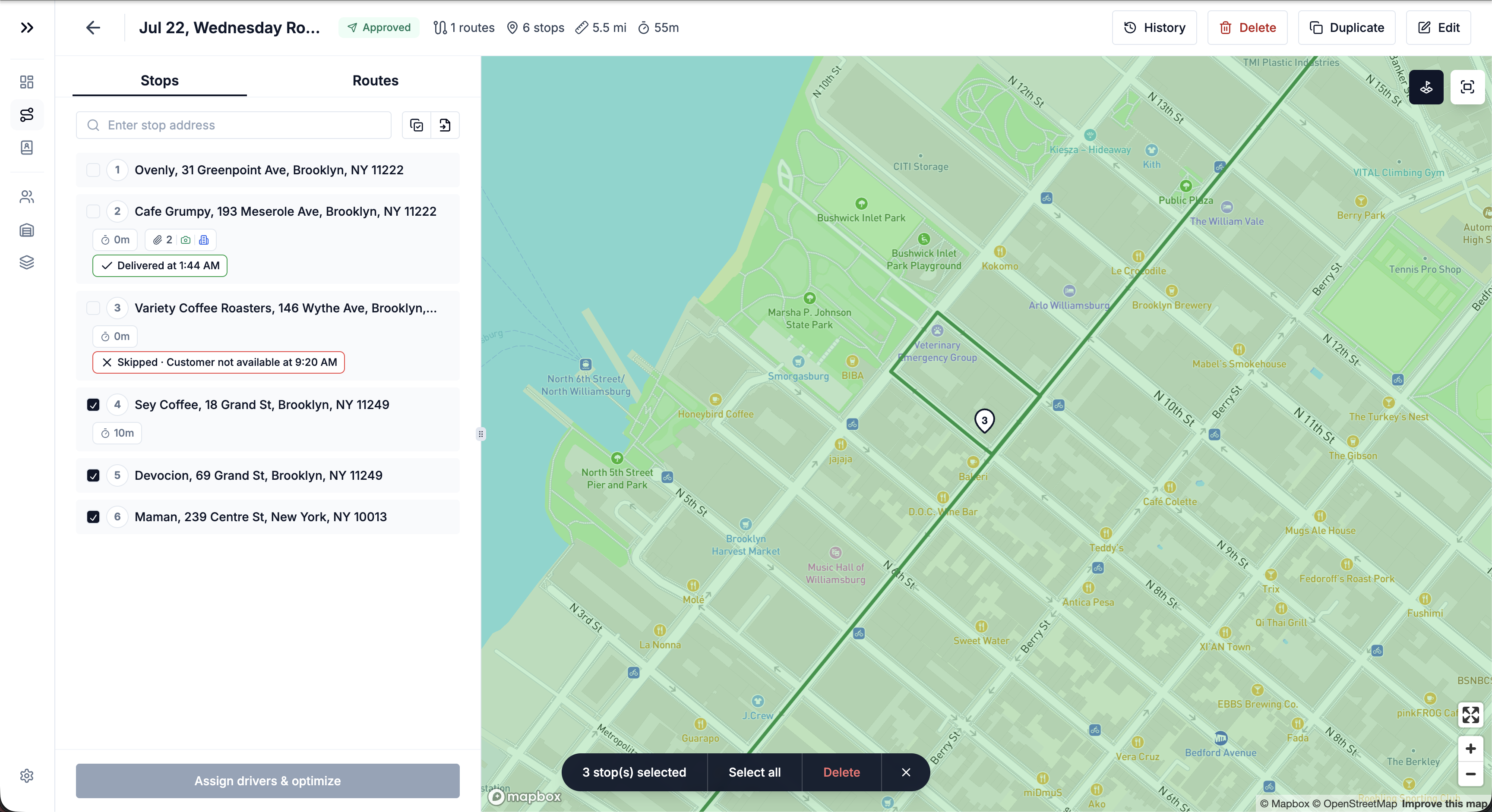The width and height of the screenshot is (1492, 812).
Task: Click Assign drivers & optimize button
Action: click(268, 781)
